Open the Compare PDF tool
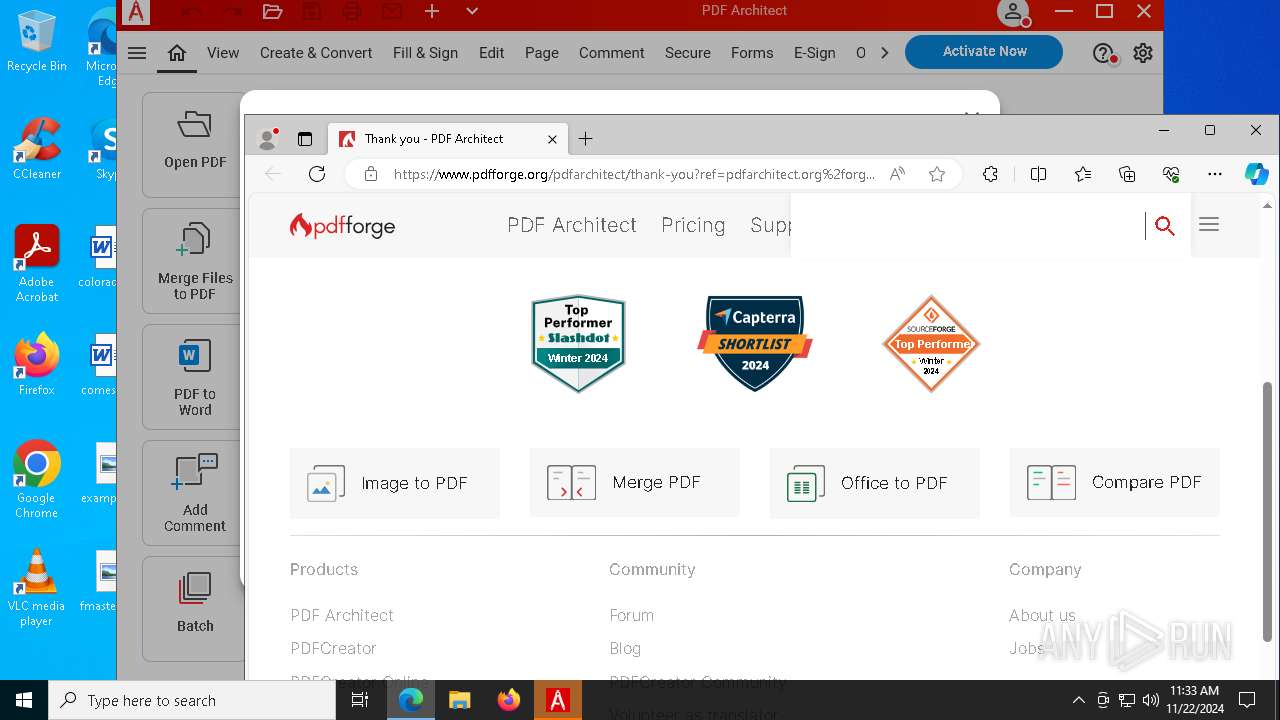Screen dimensions: 1280x720 [1115, 483]
